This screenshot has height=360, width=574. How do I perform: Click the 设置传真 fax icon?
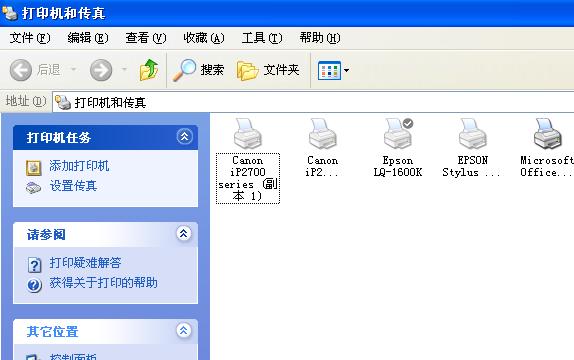33,188
